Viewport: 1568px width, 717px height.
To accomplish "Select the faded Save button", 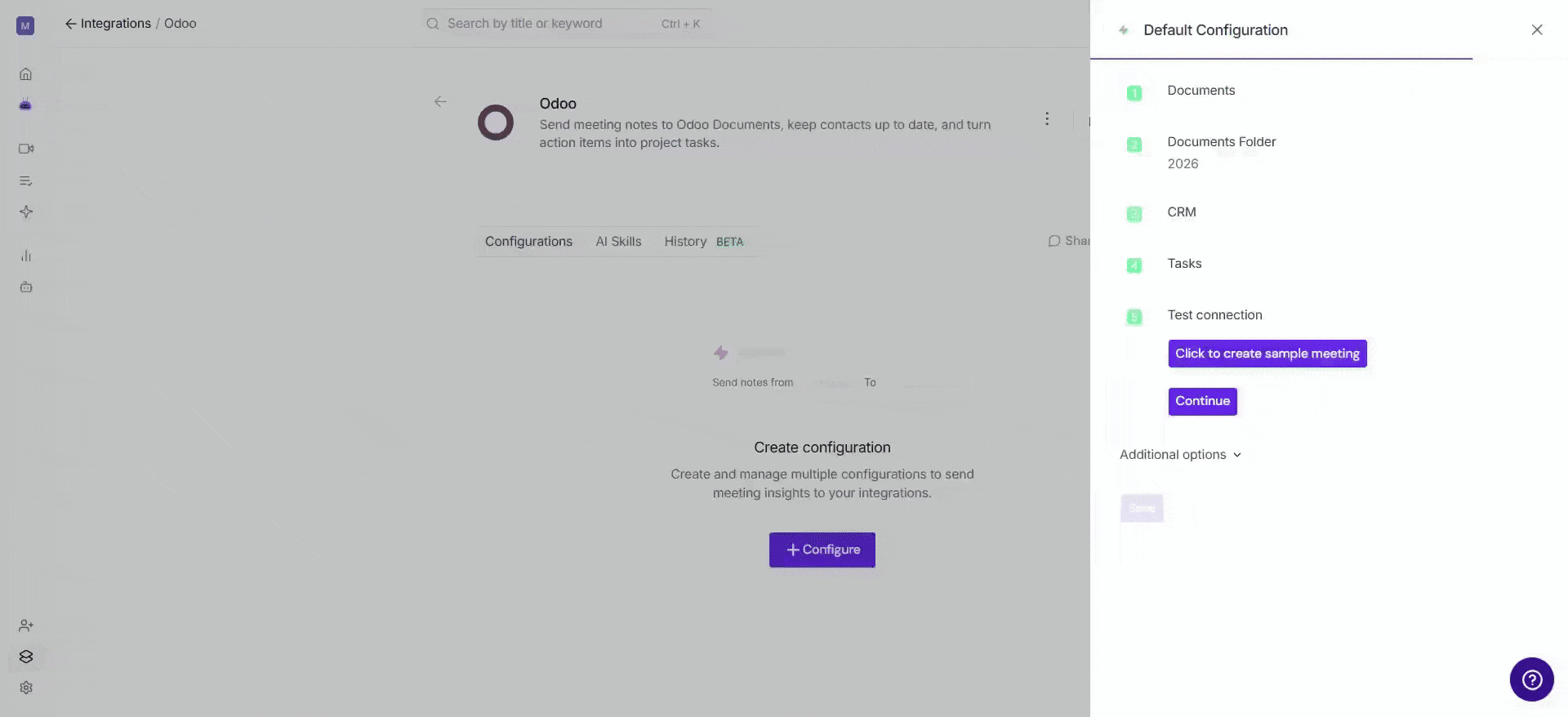I will 1142,508.
